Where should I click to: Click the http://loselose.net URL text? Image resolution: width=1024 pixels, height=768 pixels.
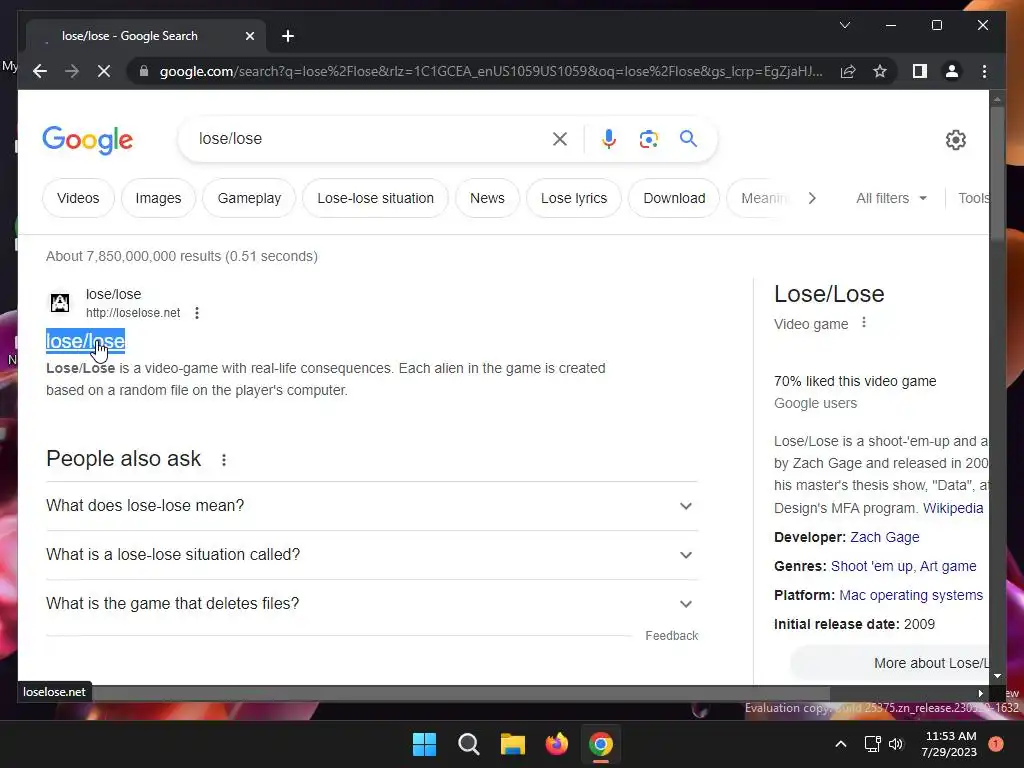133,313
